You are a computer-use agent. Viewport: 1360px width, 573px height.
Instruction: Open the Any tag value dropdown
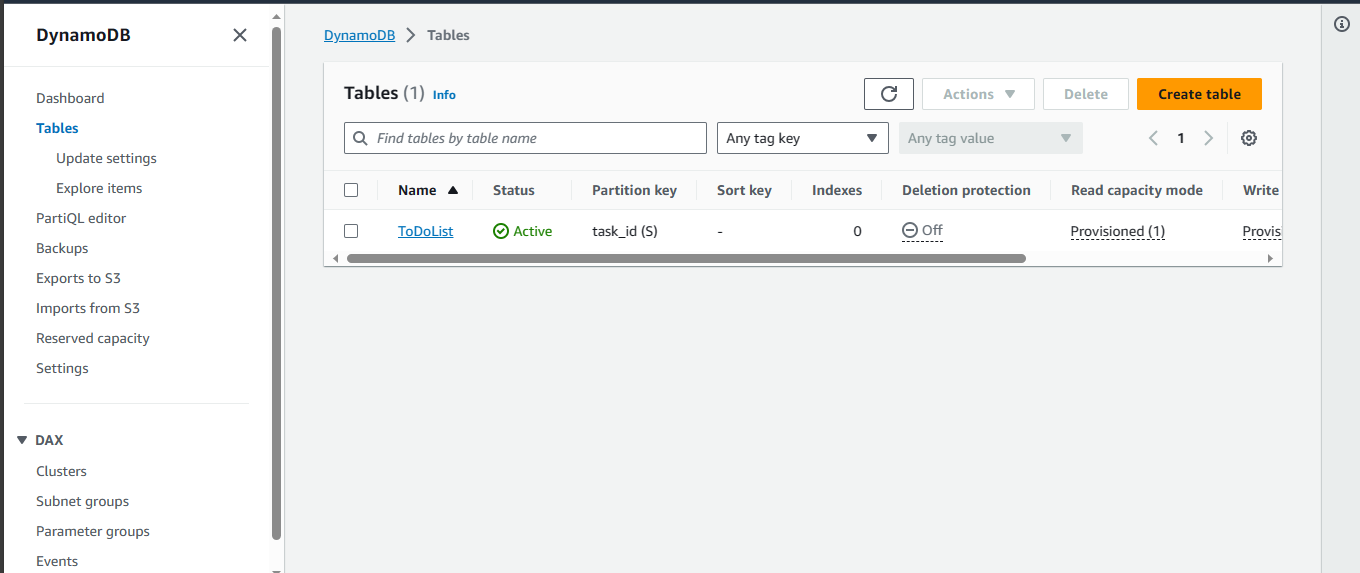tap(991, 138)
